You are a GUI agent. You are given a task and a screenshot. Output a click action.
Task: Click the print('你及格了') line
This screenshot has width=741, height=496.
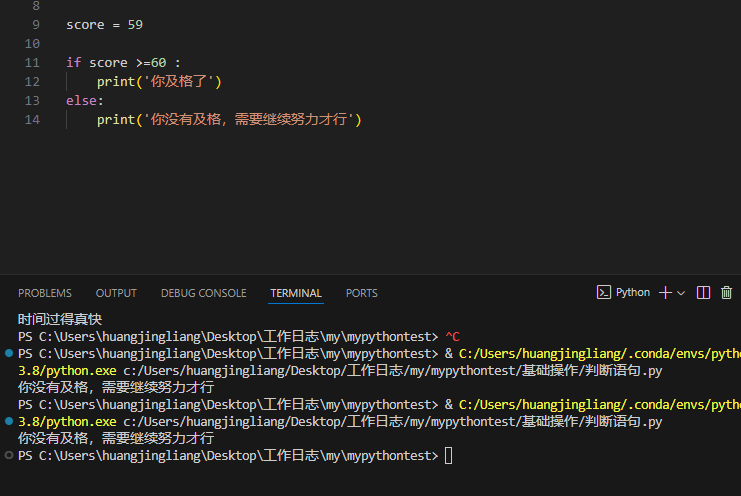159,81
